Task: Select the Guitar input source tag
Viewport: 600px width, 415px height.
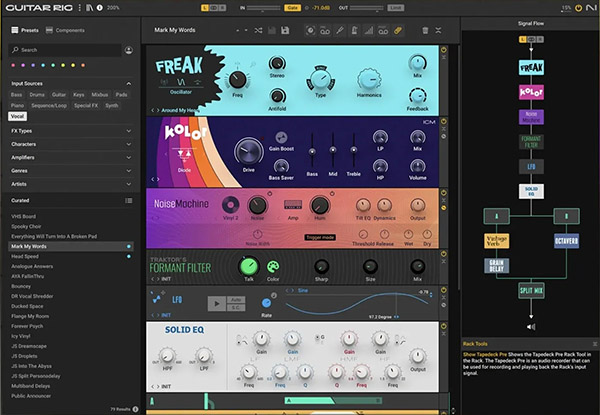Action: click(61, 94)
